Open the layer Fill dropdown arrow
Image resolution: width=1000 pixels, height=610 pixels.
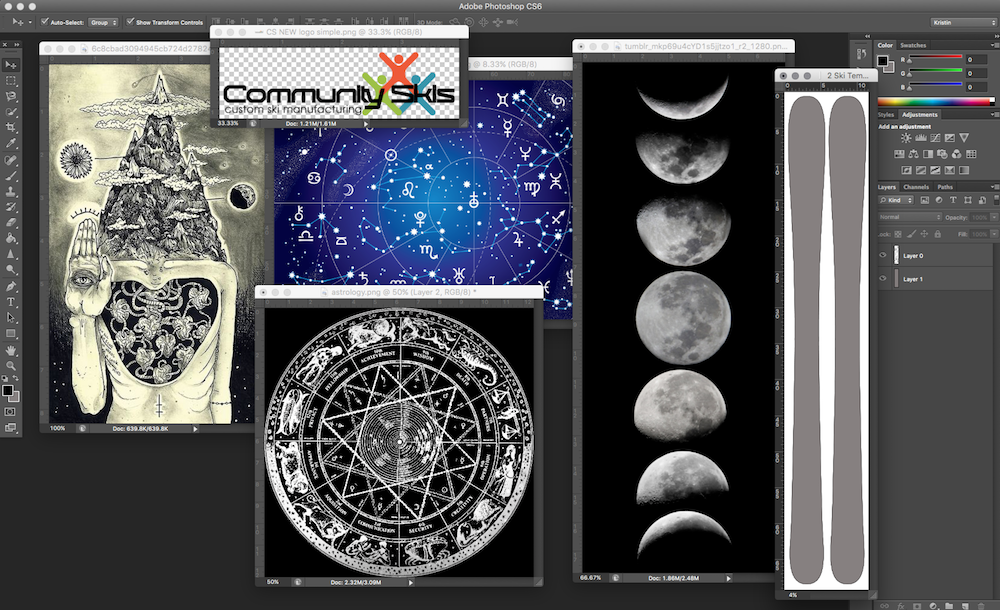[x=994, y=234]
